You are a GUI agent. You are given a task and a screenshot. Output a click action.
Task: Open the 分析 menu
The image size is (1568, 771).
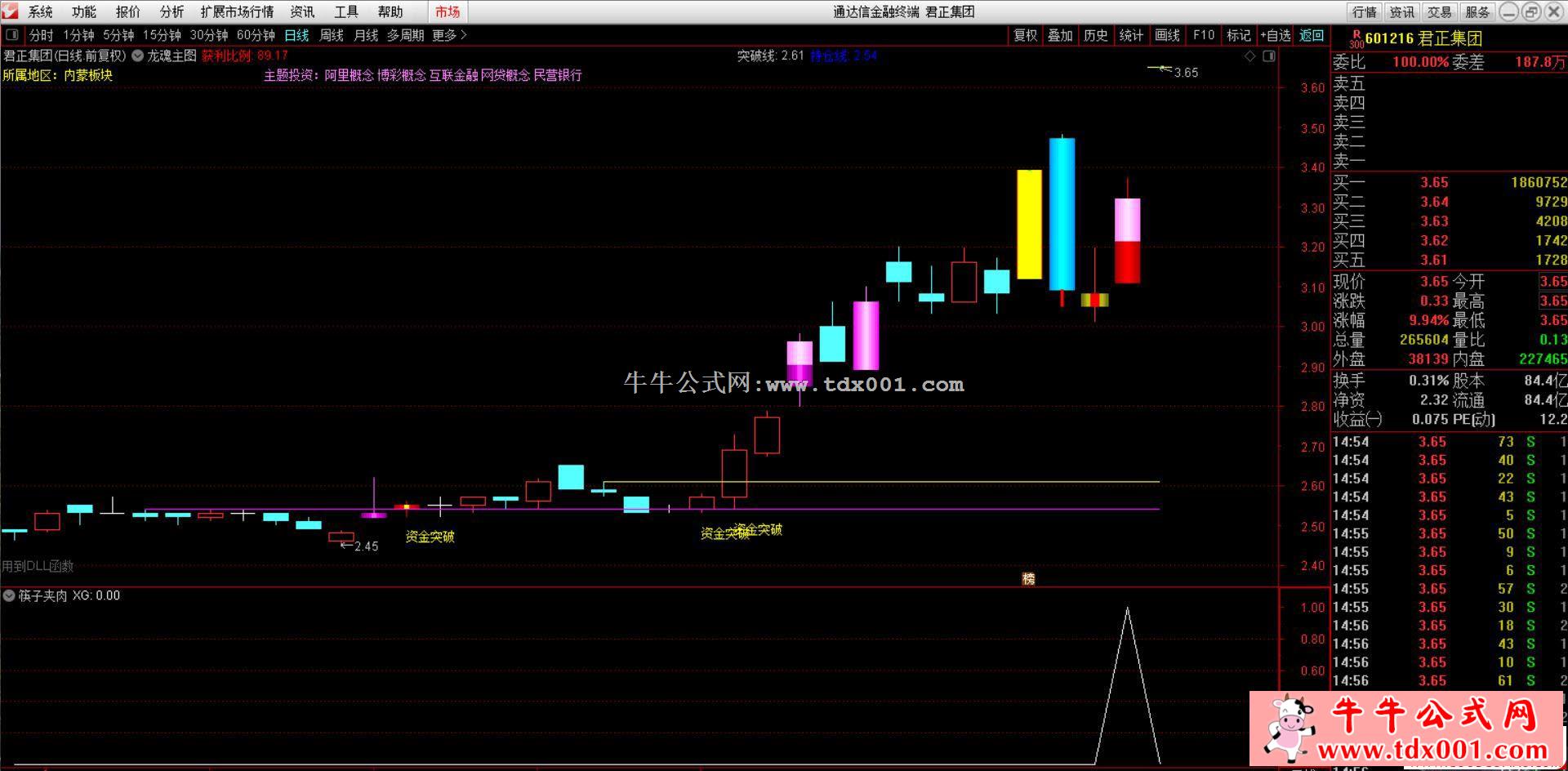tap(171, 11)
